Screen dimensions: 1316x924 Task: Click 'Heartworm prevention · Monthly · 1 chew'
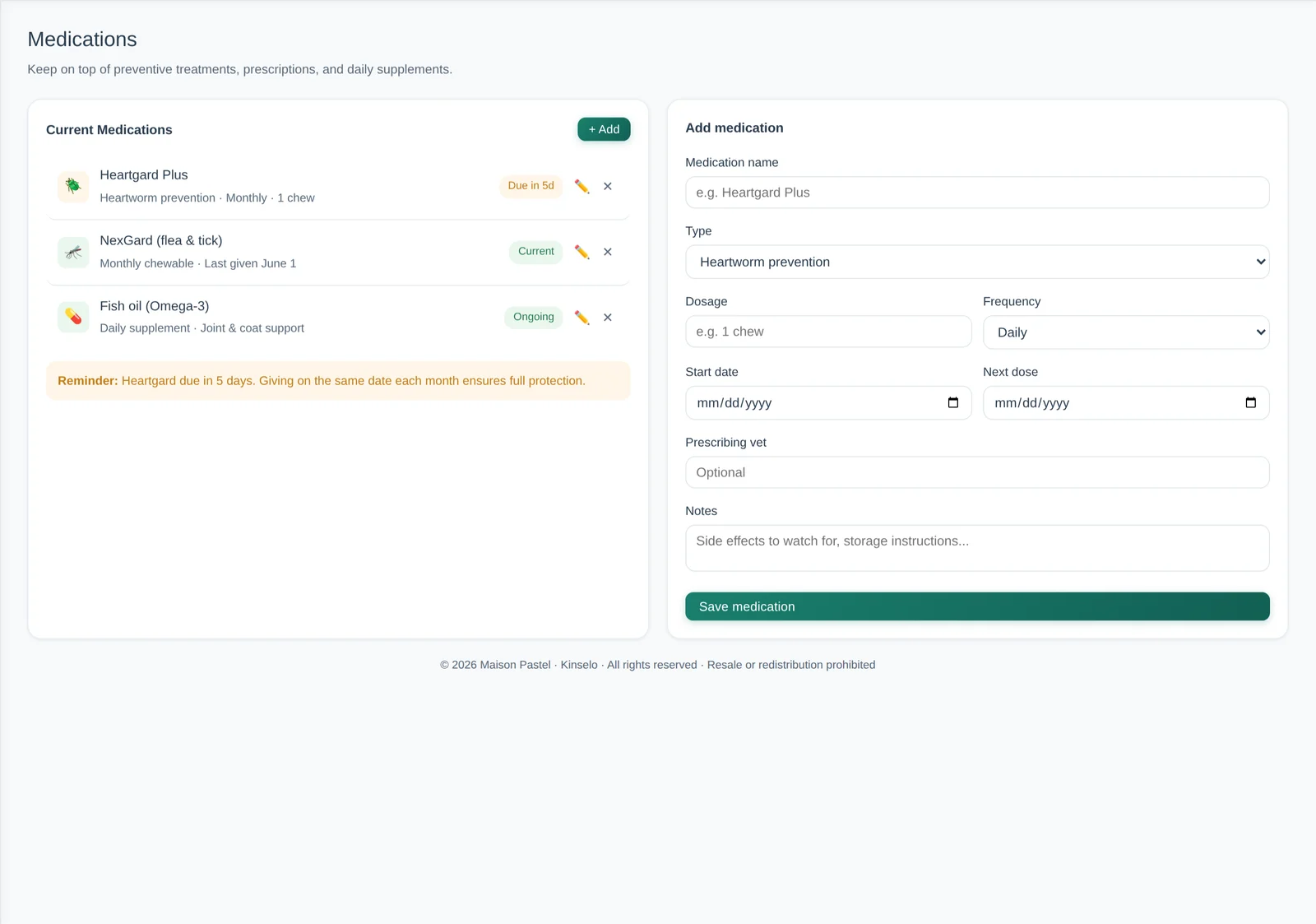[x=207, y=197]
